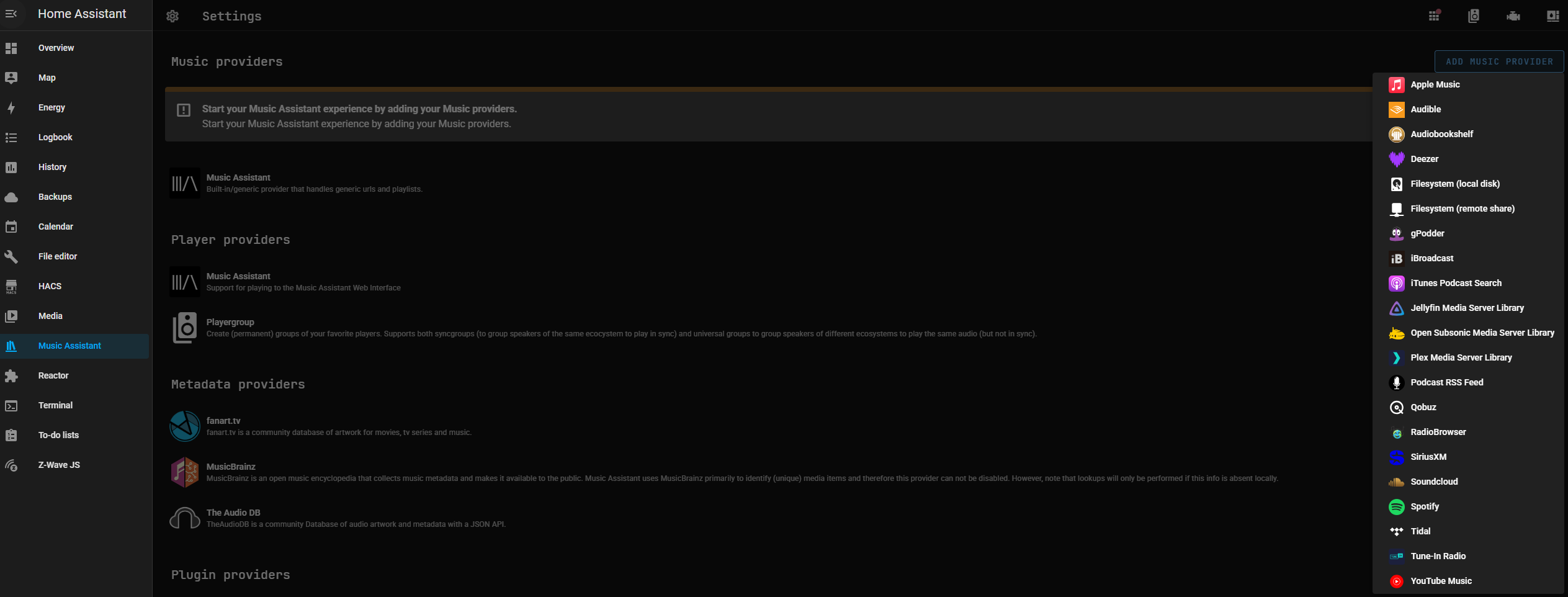The image size is (1568, 597).
Task: Open the speaker icon in top bar
Action: tap(1474, 16)
